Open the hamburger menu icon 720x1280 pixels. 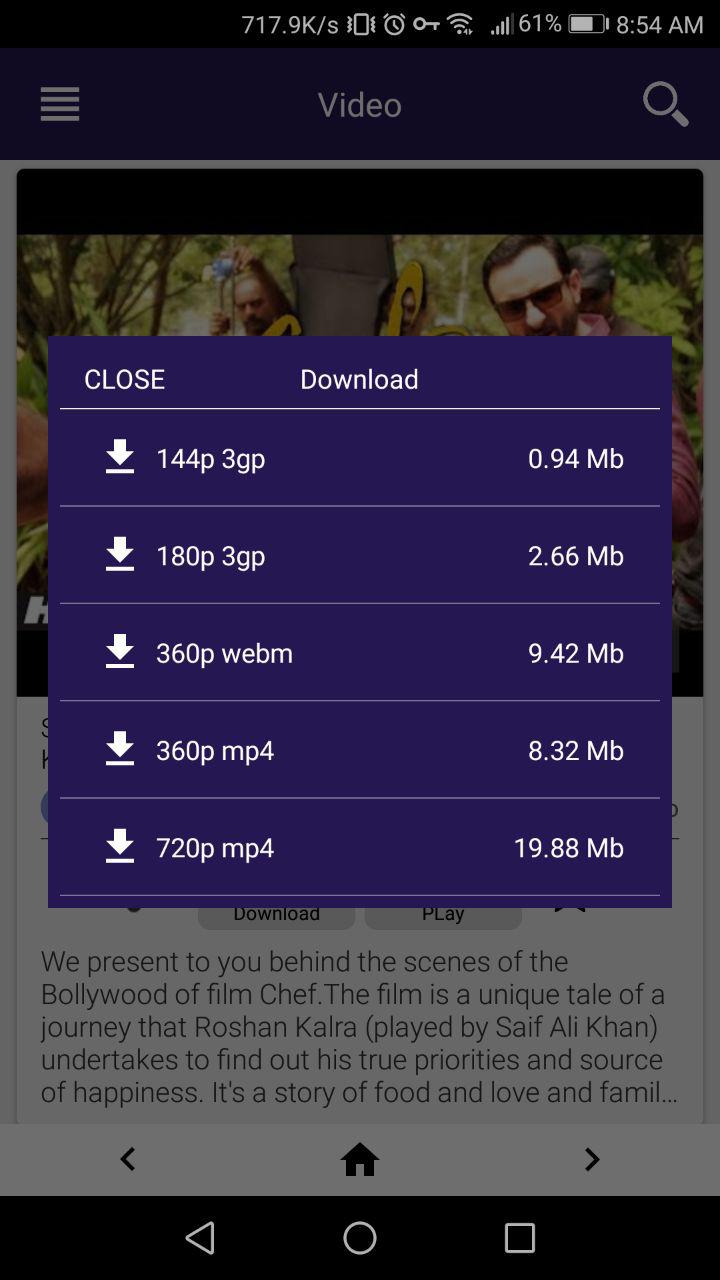point(60,104)
